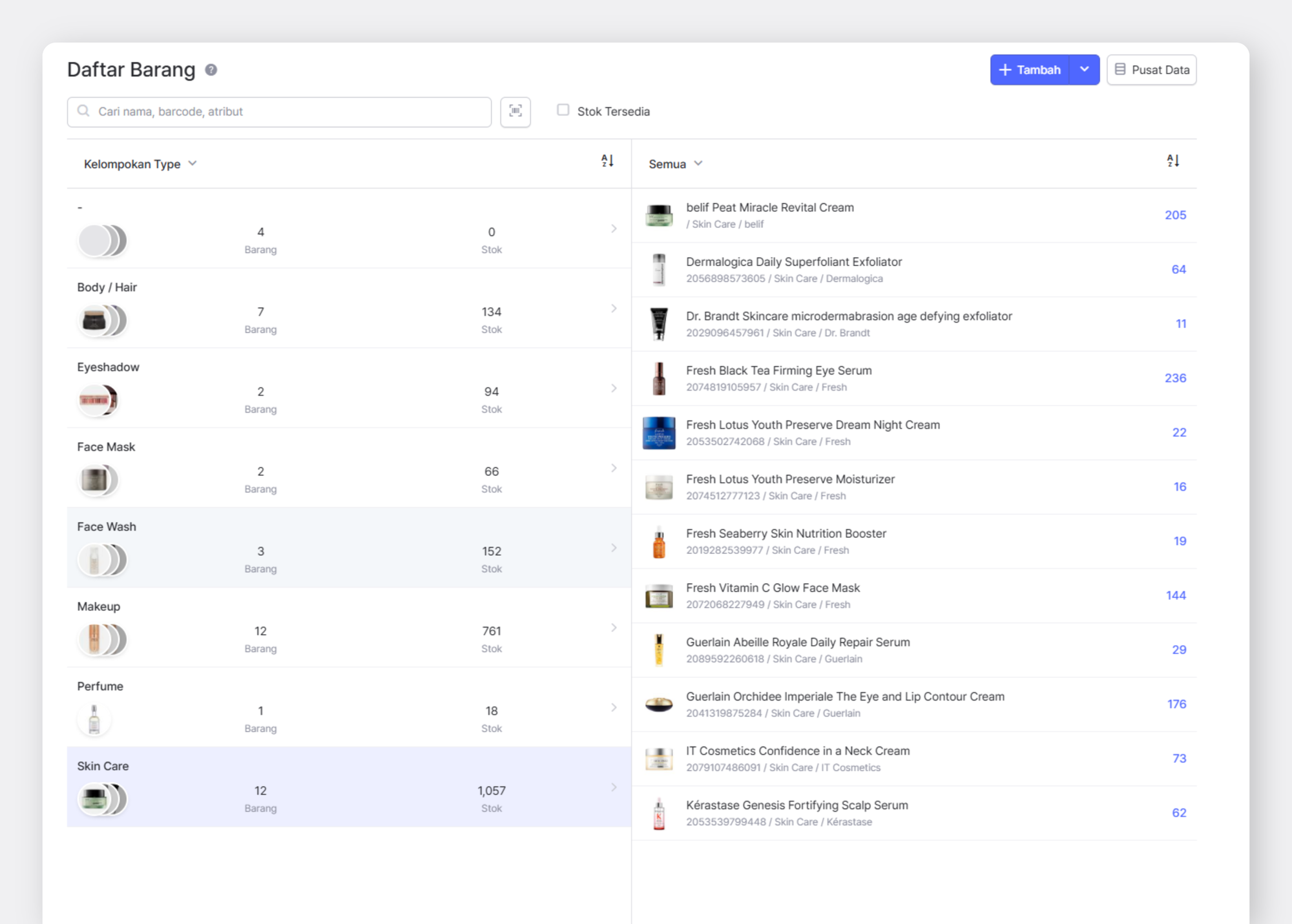1292x924 pixels.
Task: Click Fresh Vitamin C Face Mask image
Action: tap(659, 595)
